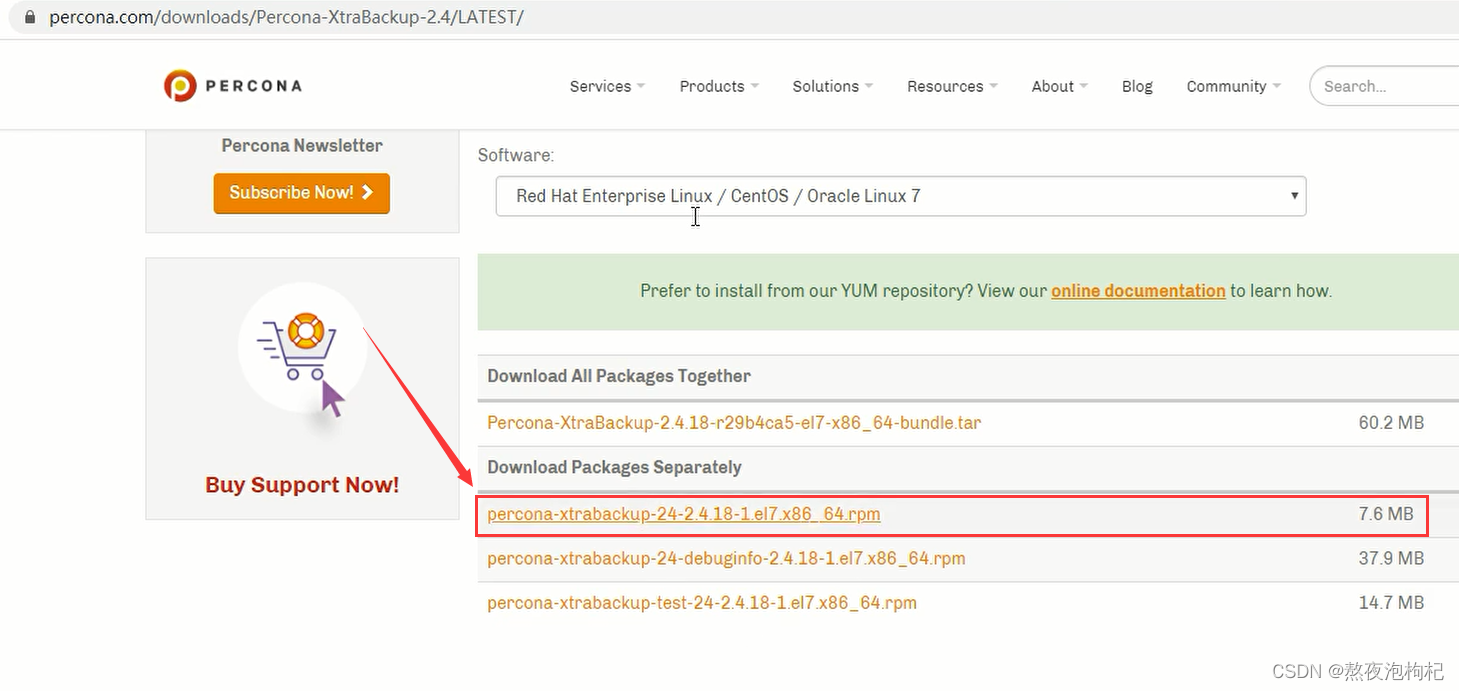
Task: Click the 60.2 MB file size
Action: click(x=1391, y=423)
